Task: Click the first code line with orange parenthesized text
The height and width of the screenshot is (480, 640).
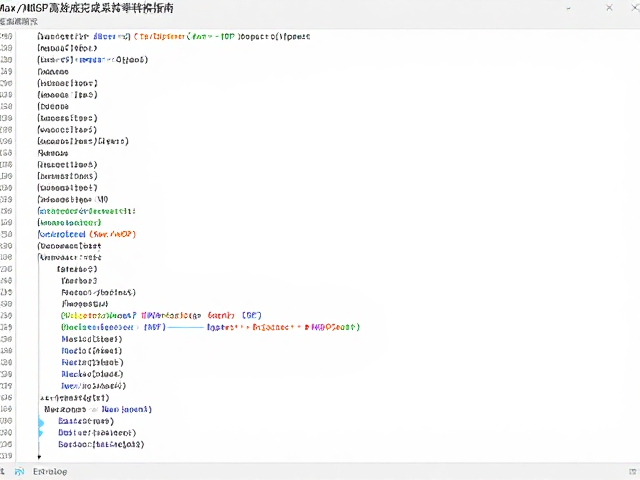Action: click(x=173, y=37)
